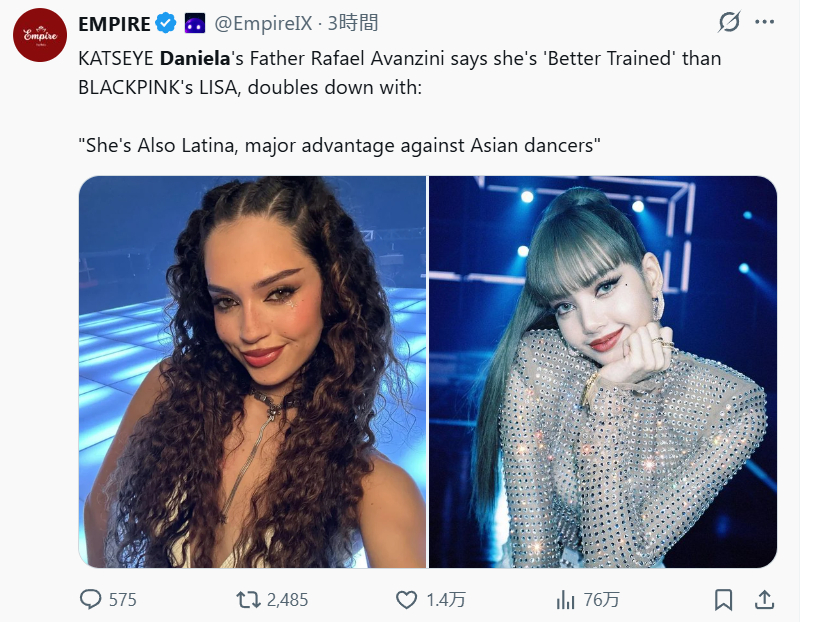
Task: Repost using the retweet arrows icon
Action: [248, 600]
